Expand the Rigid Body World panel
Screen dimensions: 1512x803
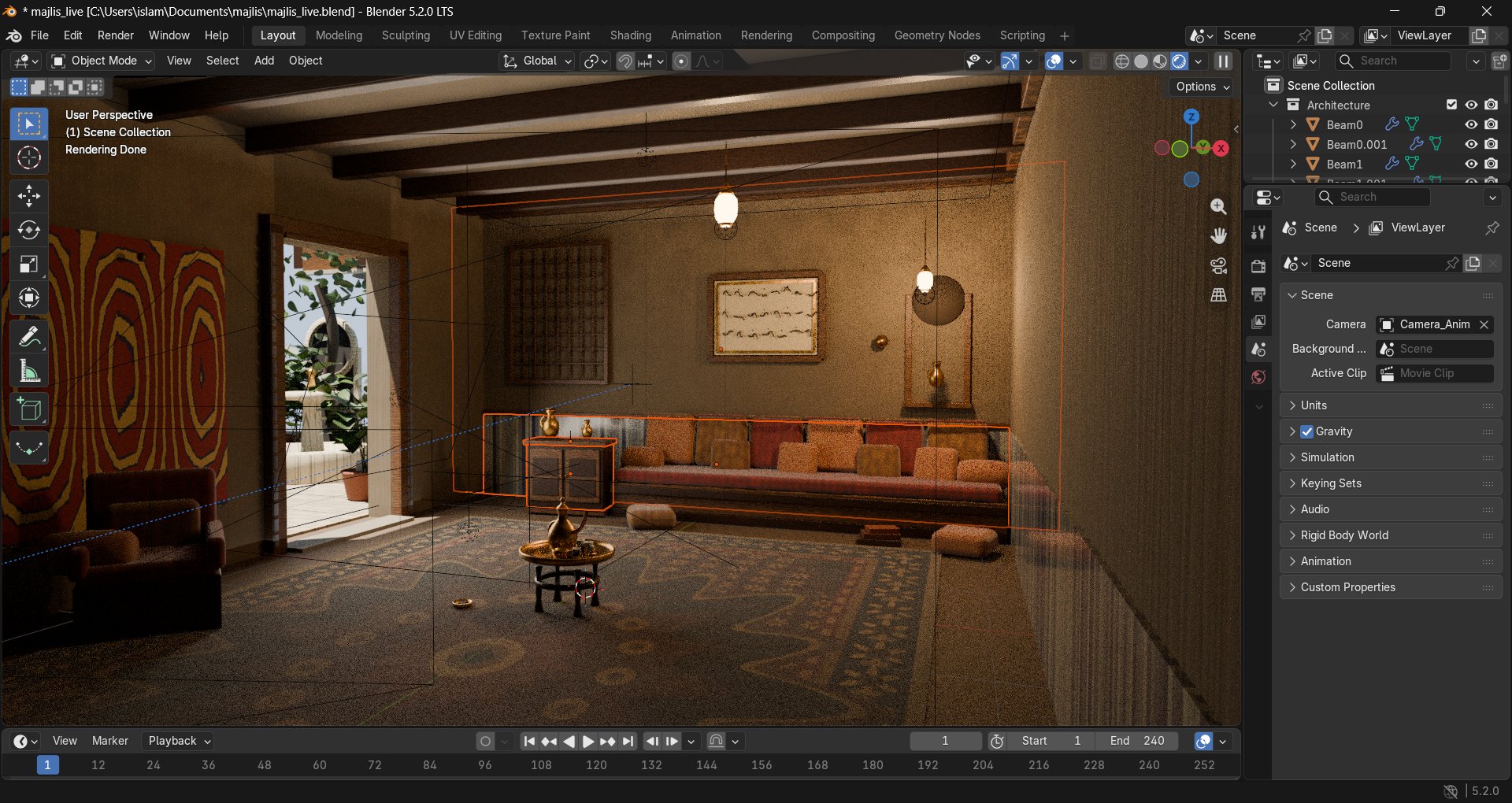(x=1392, y=535)
